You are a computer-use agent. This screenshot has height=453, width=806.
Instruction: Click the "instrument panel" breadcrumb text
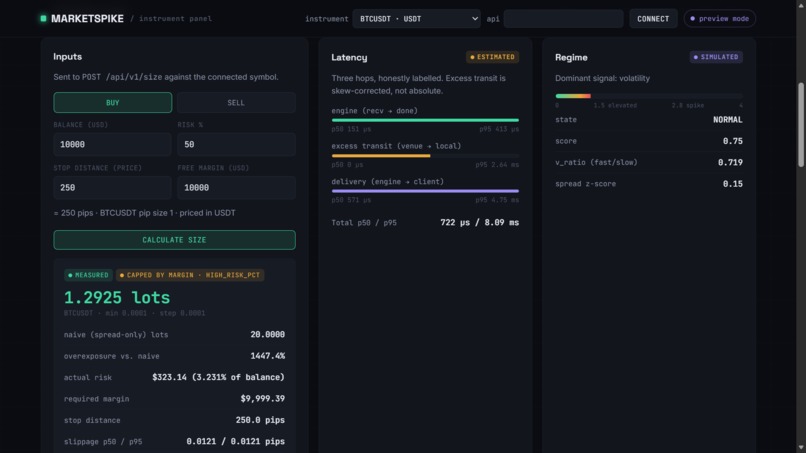pyautogui.click(x=175, y=19)
